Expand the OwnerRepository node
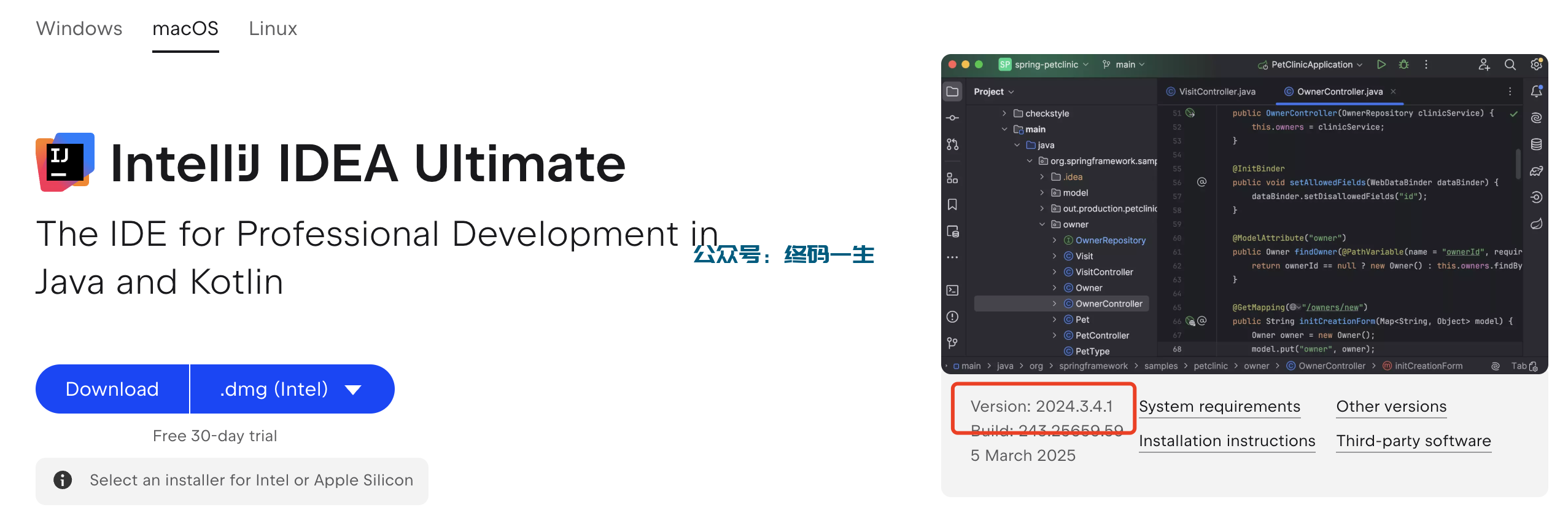This screenshot has width=1568, height=526. point(1055,240)
